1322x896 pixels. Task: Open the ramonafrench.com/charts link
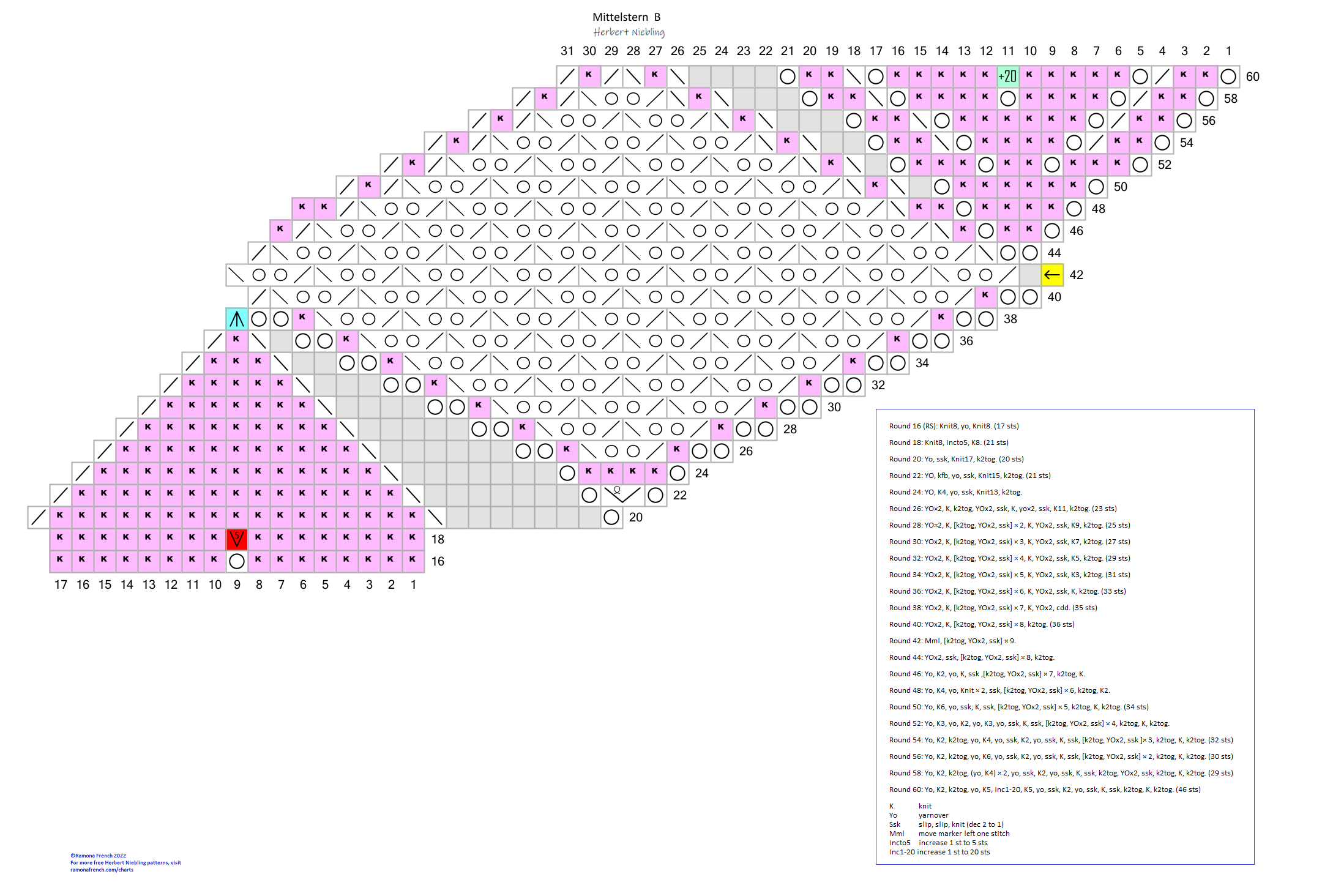tap(102, 870)
